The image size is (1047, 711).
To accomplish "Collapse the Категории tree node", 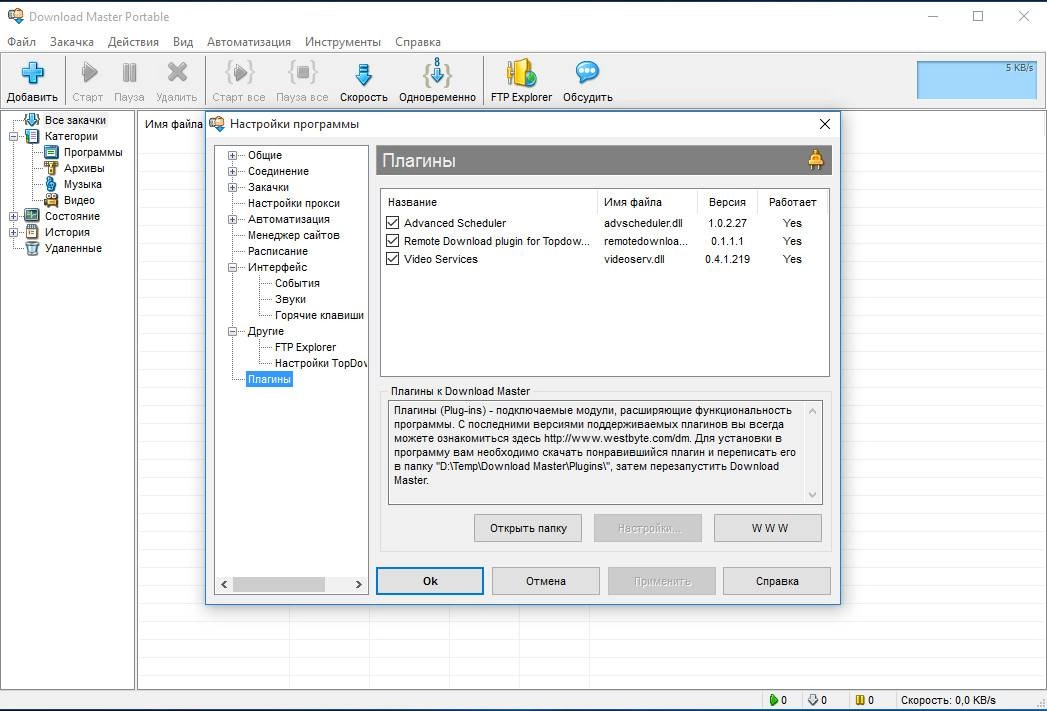I will [x=13, y=136].
